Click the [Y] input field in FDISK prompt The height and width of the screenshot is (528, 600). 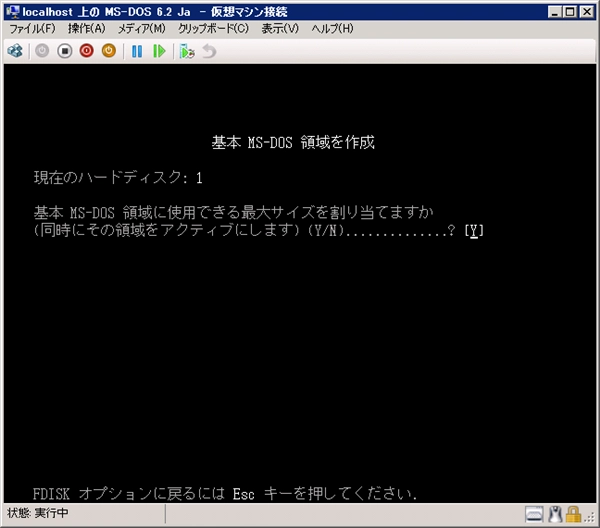(474, 231)
